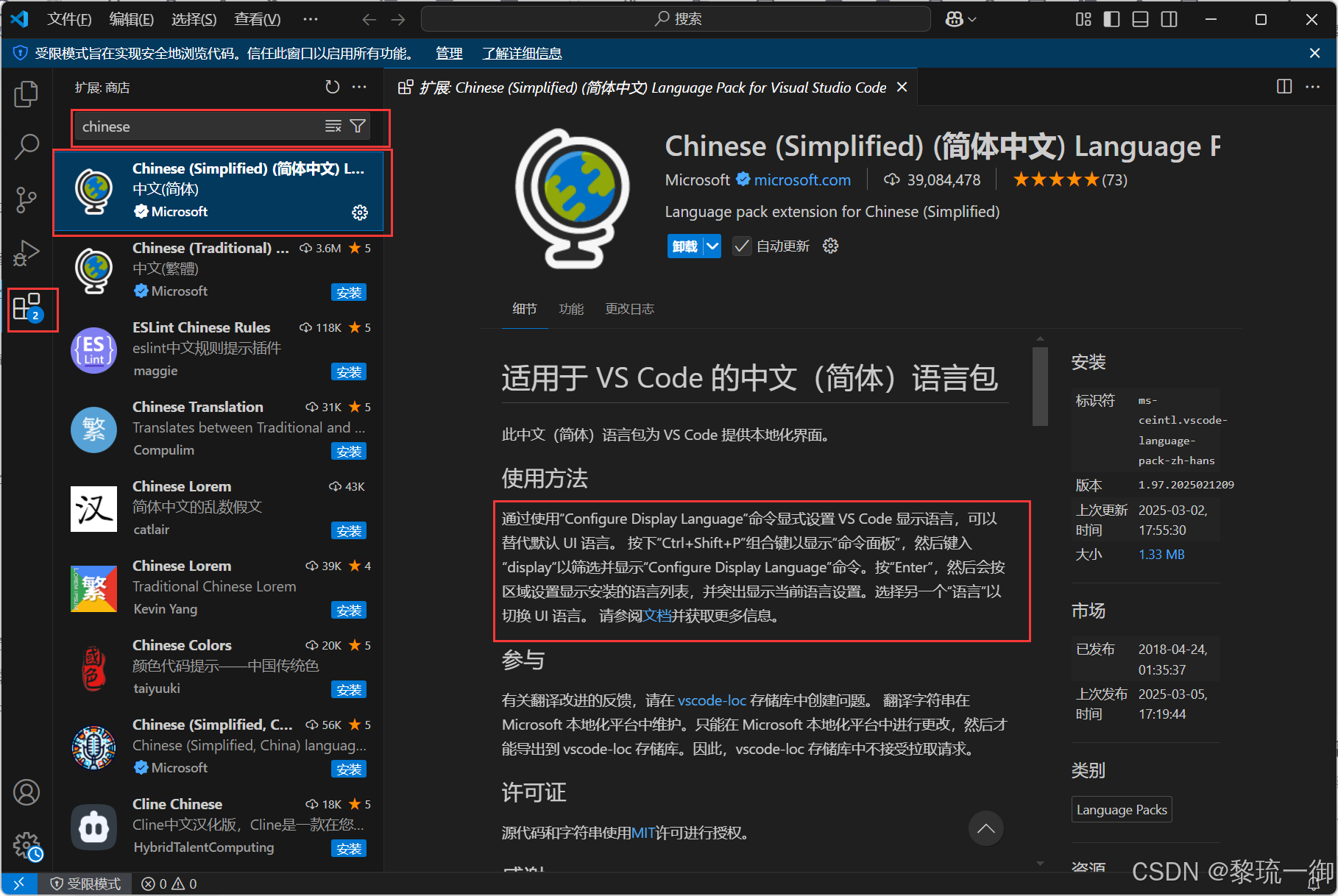Open Copilot icon in title bar

(955, 20)
